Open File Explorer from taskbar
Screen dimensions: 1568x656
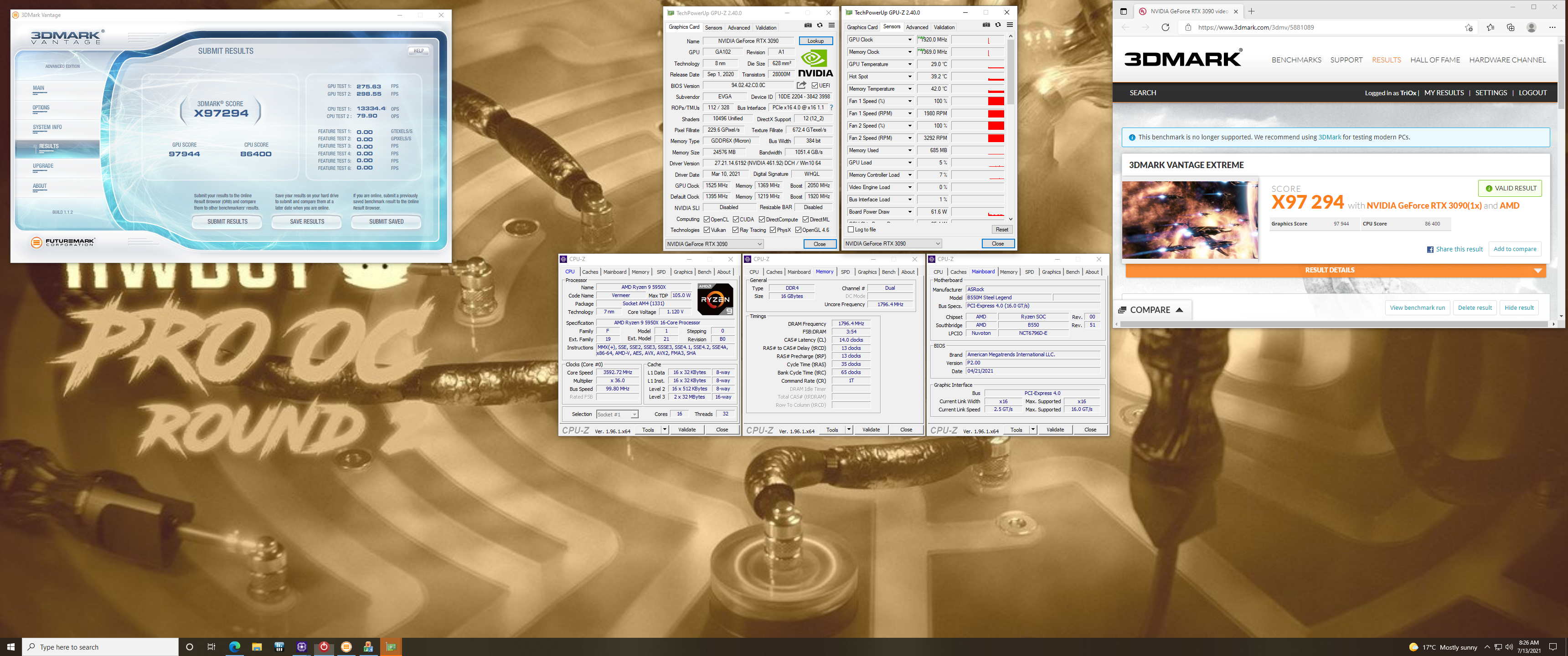(x=257, y=647)
